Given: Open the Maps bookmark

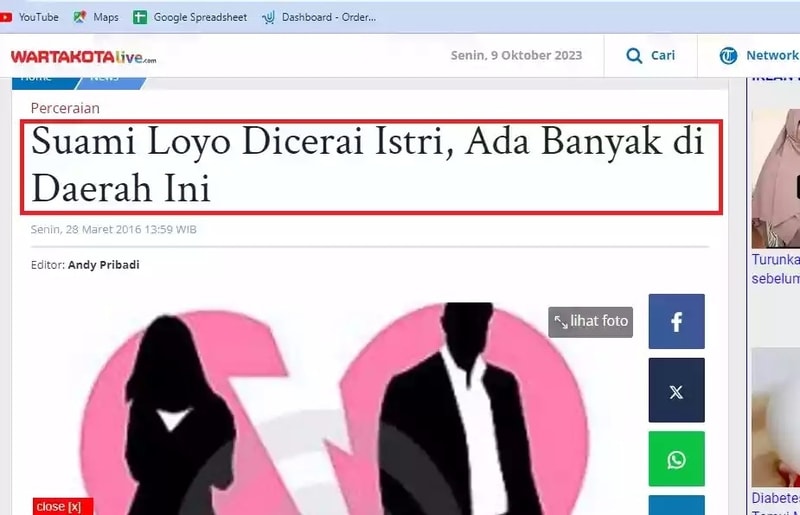Looking at the screenshot, I should coord(96,17).
